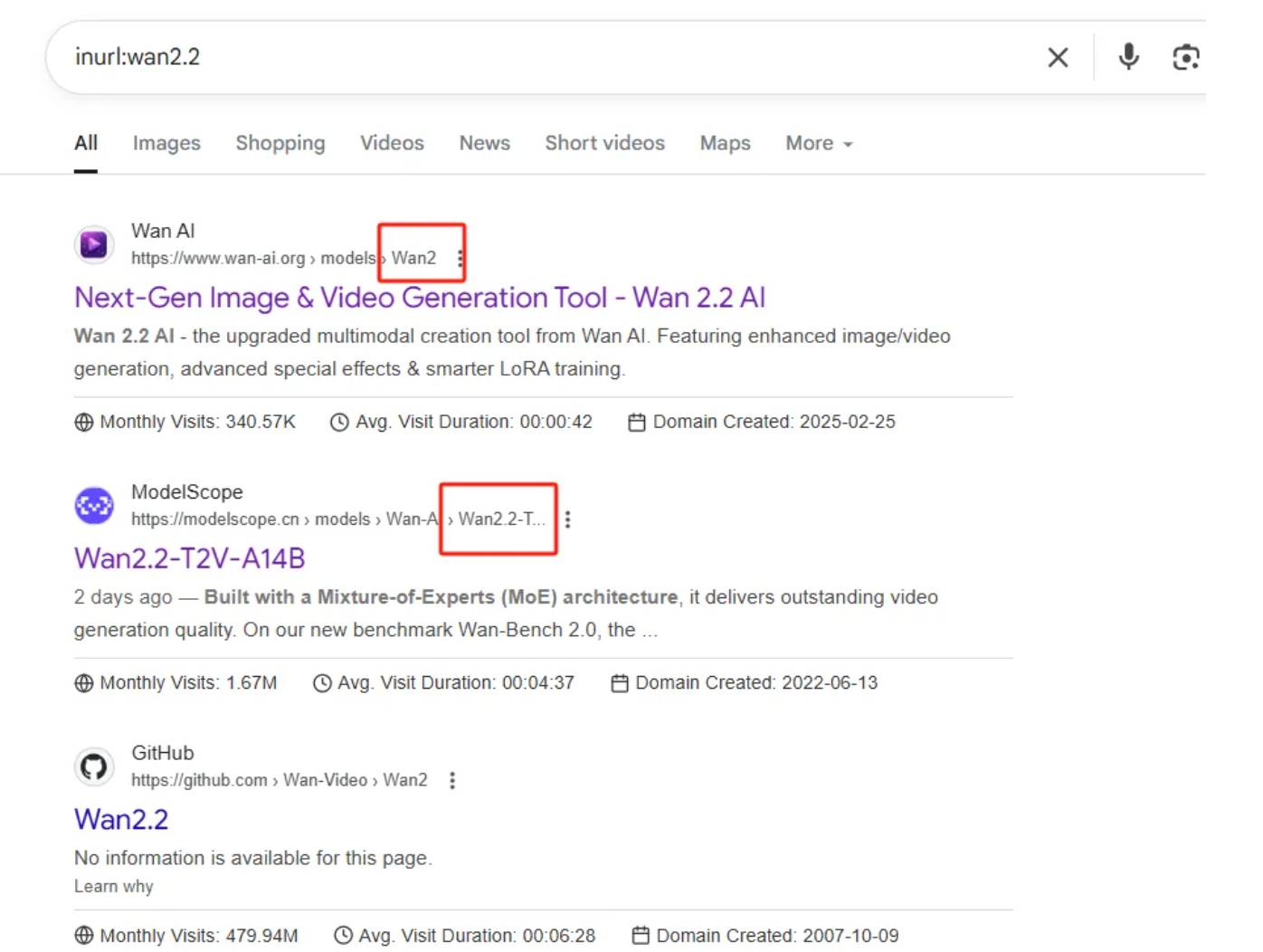Click the Monthly Visits: 1.67M text
This screenshot has height=952, width=1263.
pyautogui.click(x=188, y=683)
